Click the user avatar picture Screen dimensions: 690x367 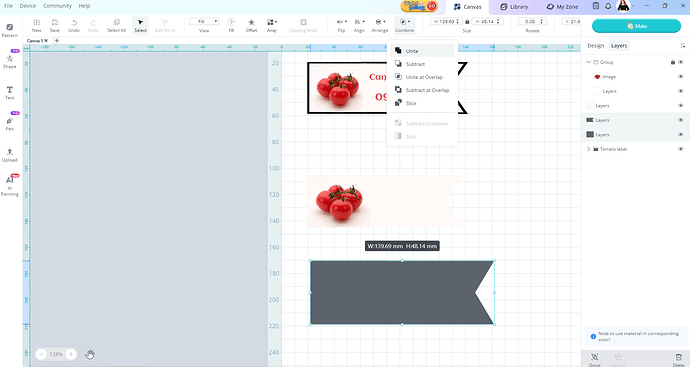(x=623, y=6)
